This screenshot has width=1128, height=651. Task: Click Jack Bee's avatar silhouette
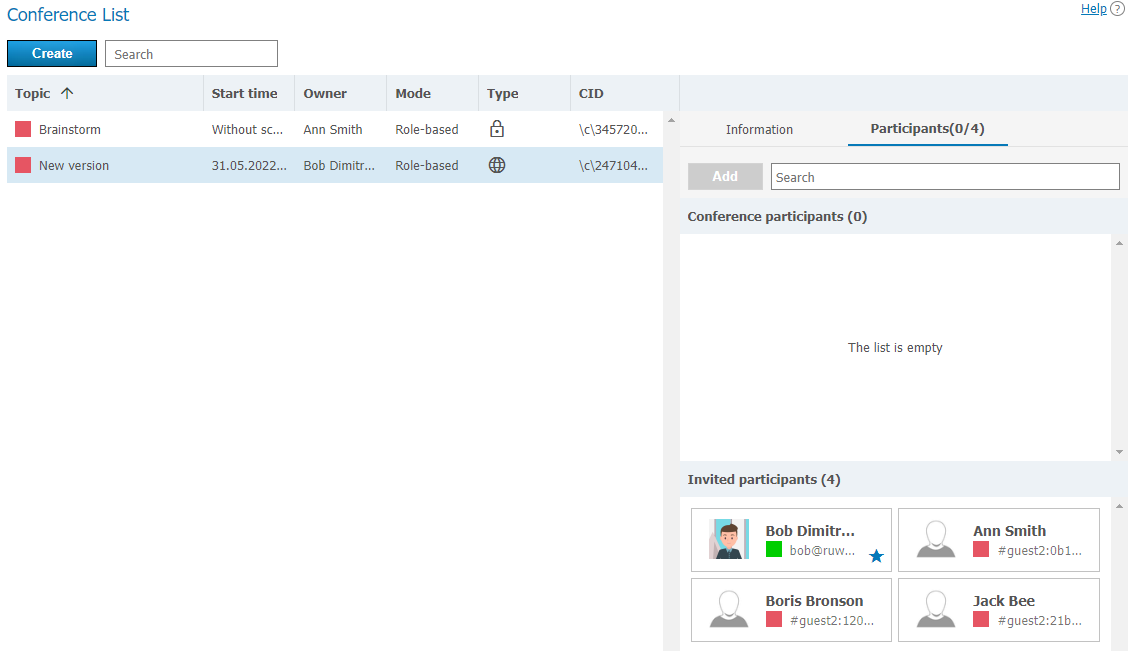[x=936, y=609]
